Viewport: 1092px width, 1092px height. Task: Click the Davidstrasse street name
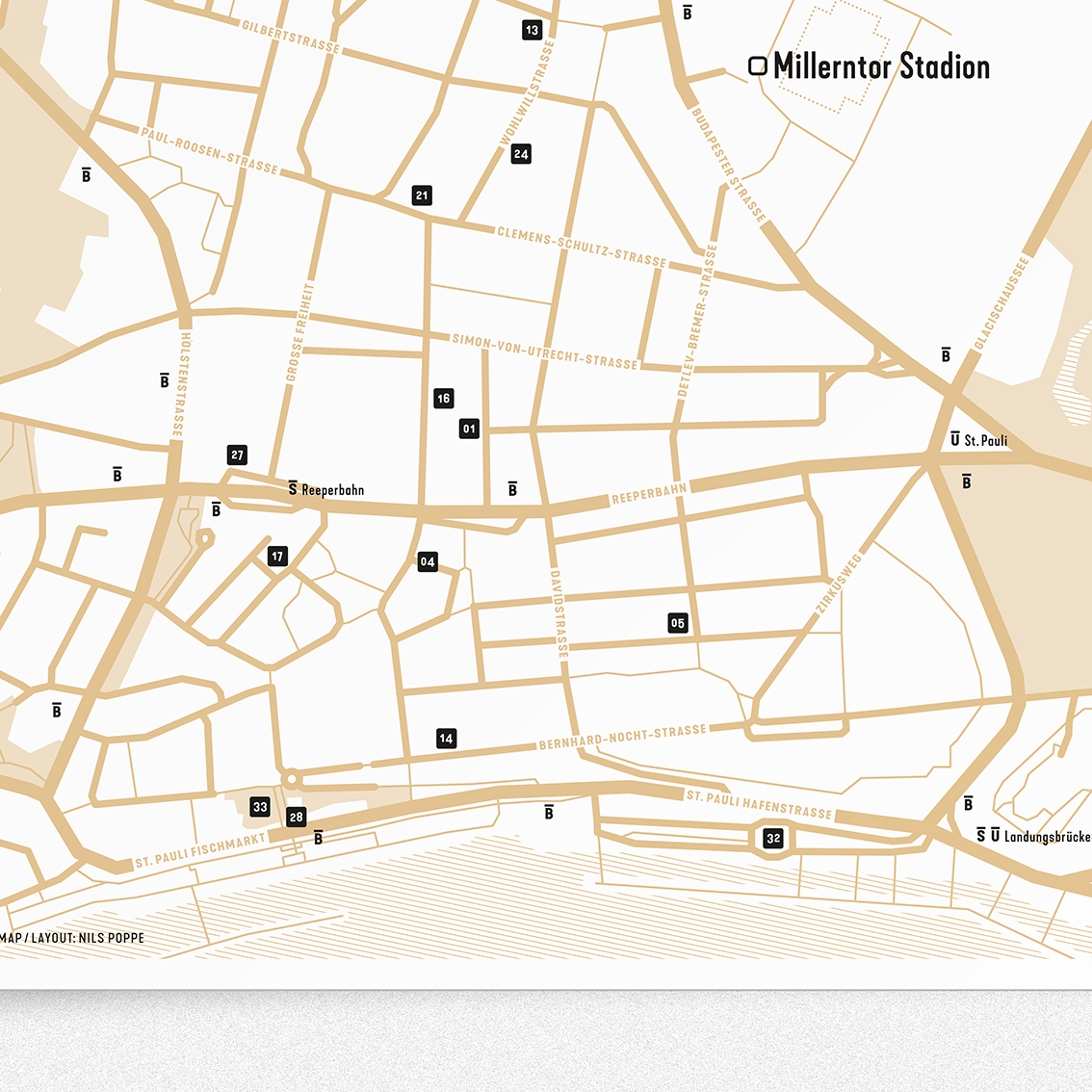pyautogui.click(x=559, y=612)
